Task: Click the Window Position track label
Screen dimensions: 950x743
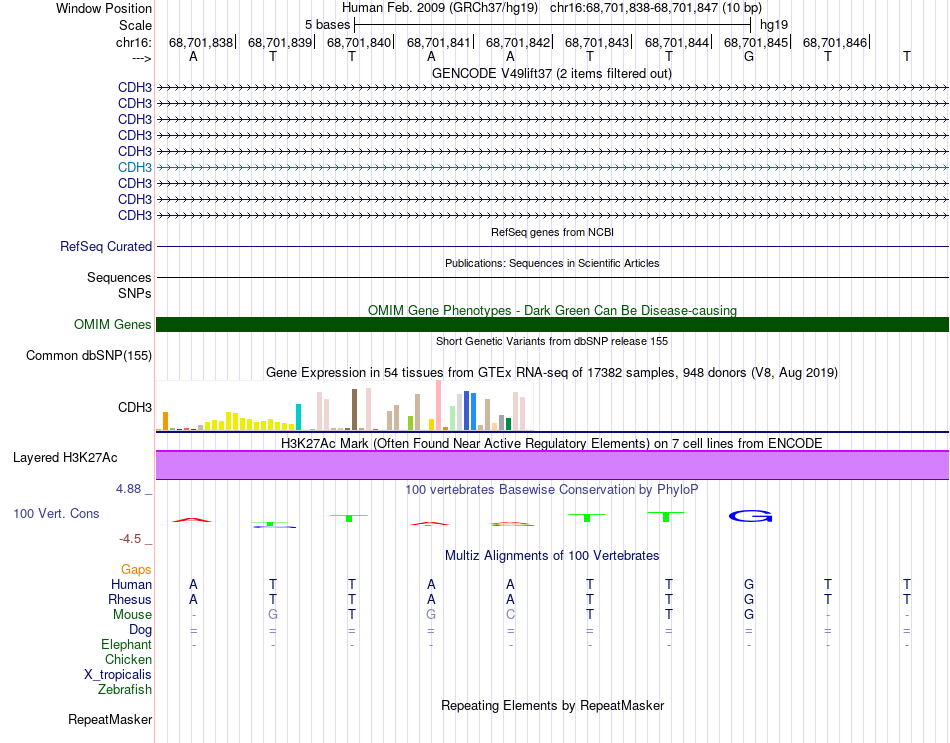Action: coord(104,8)
